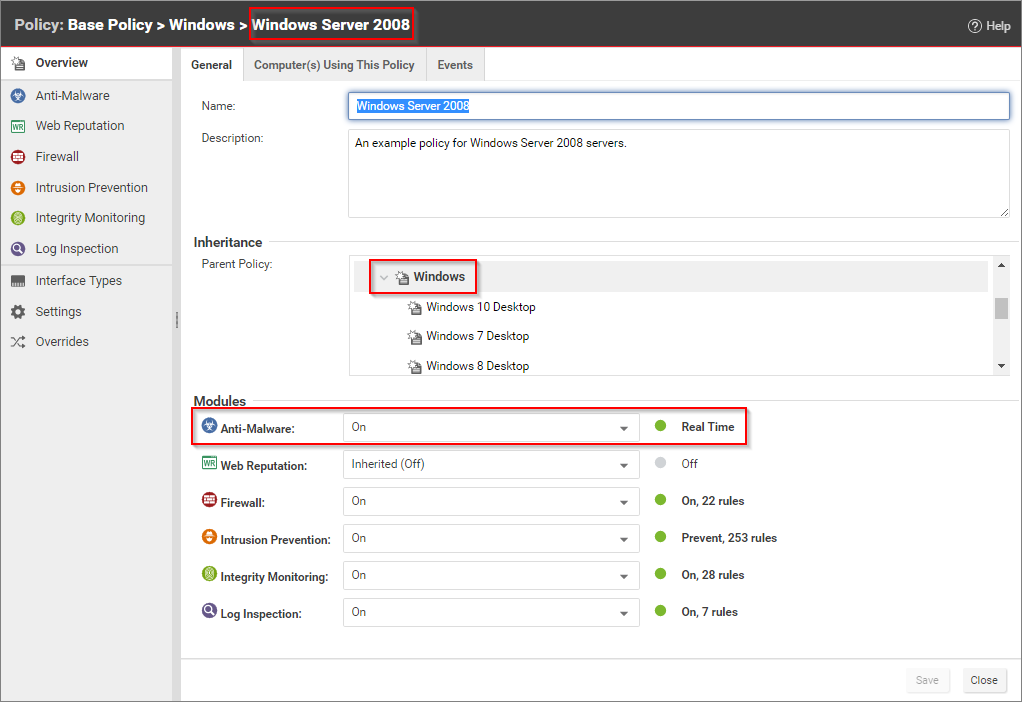Image resolution: width=1022 pixels, height=702 pixels.
Task: Open Log Inspection magnifier icon in sidebar
Action: click(x=17, y=249)
